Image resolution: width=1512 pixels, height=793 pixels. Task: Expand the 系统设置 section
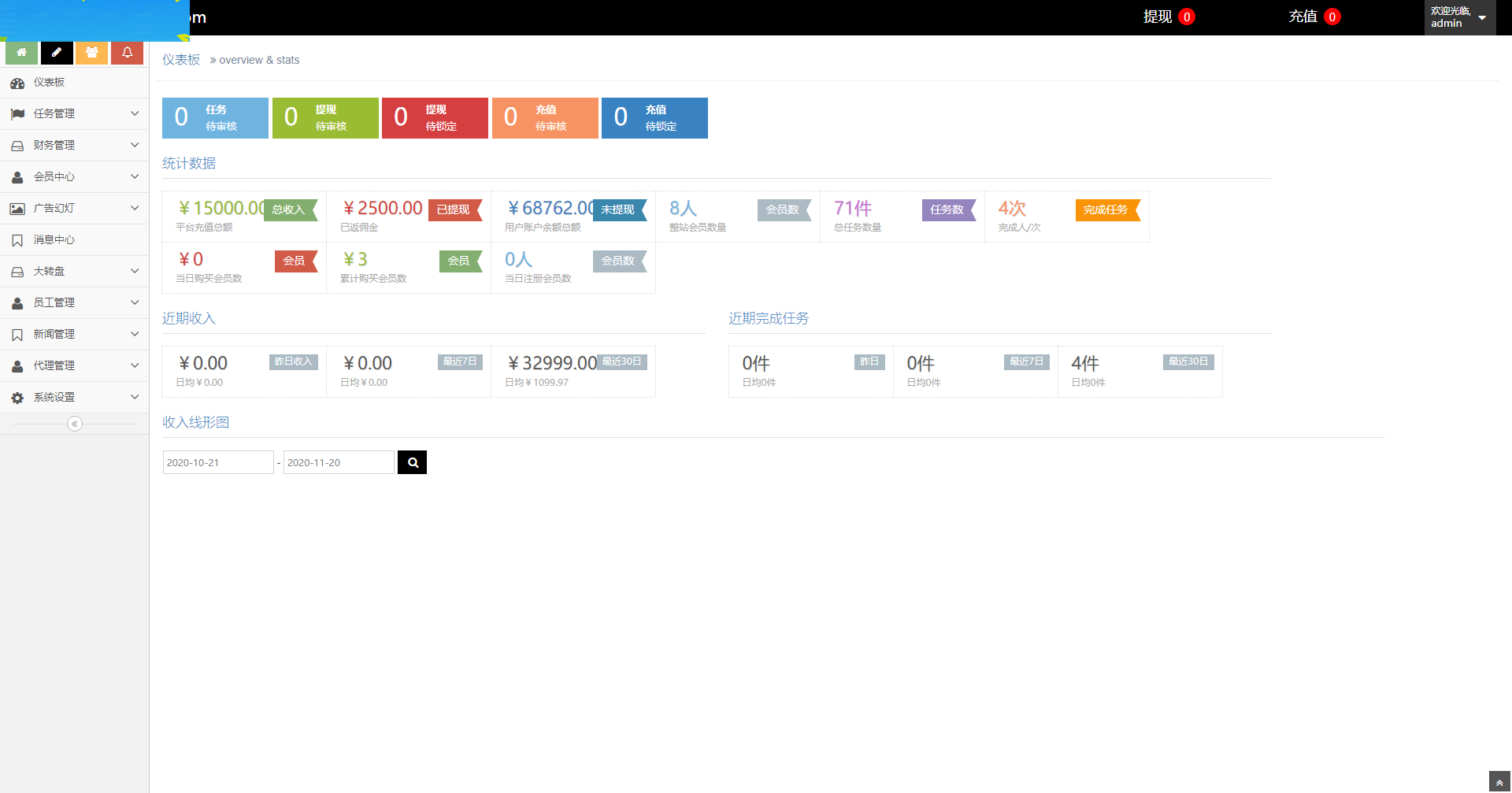[74, 397]
